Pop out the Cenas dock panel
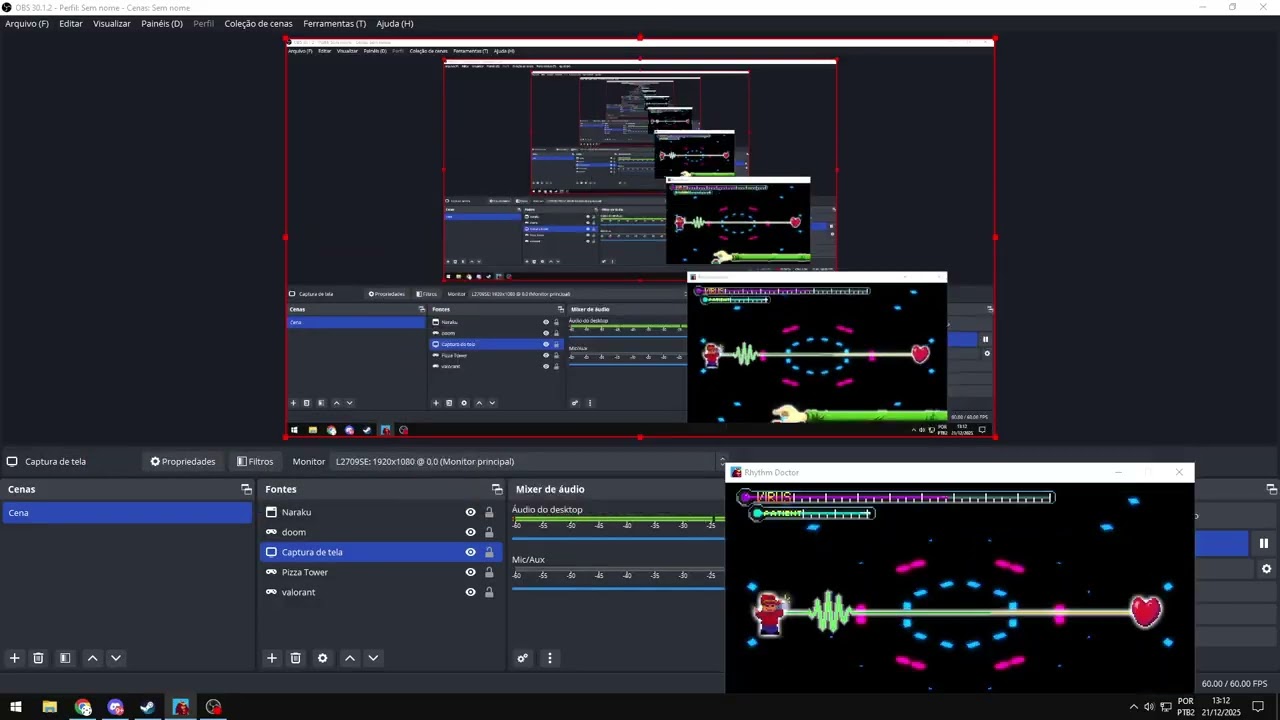This screenshot has width=1280, height=720. [246, 489]
